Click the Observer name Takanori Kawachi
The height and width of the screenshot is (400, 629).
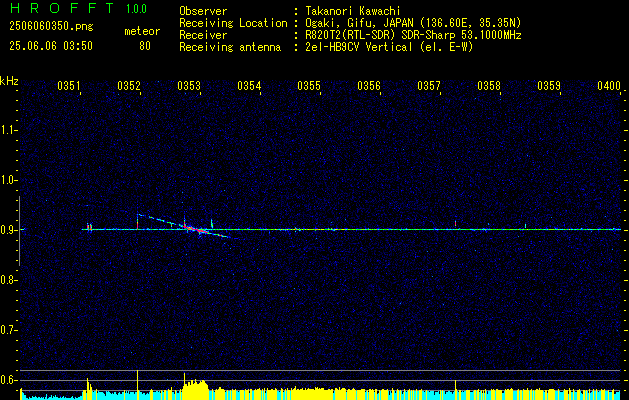point(353,11)
